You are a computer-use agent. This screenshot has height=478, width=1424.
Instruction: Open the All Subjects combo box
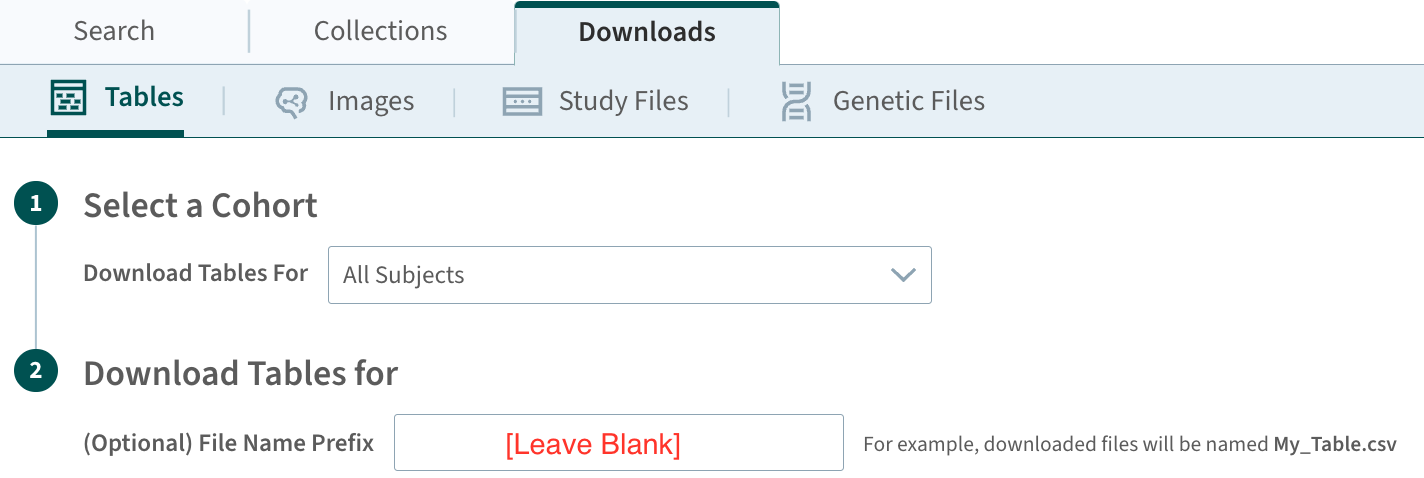pyautogui.click(x=630, y=275)
